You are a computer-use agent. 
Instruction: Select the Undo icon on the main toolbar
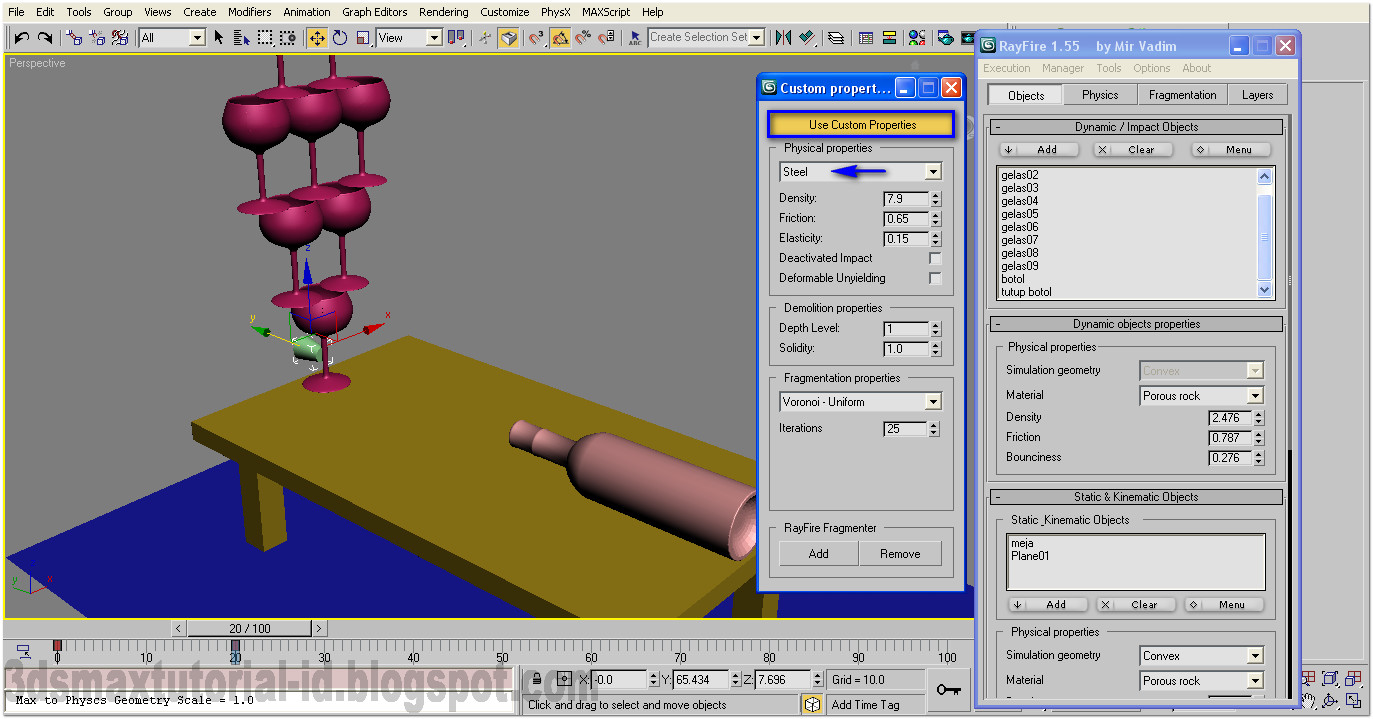coord(22,37)
